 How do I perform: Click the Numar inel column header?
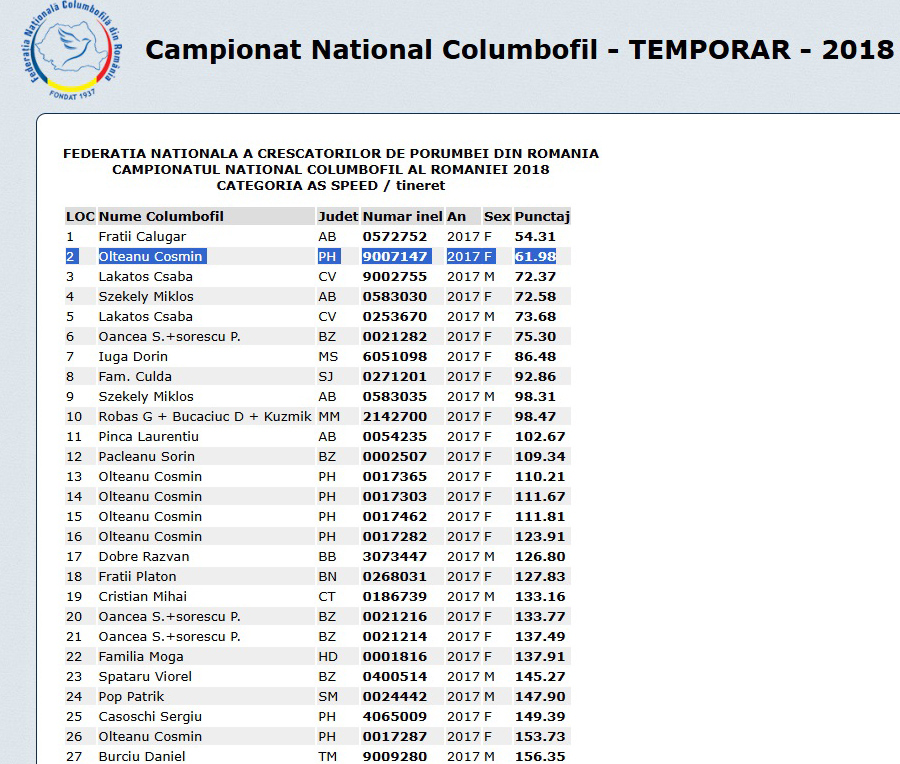pos(402,216)
